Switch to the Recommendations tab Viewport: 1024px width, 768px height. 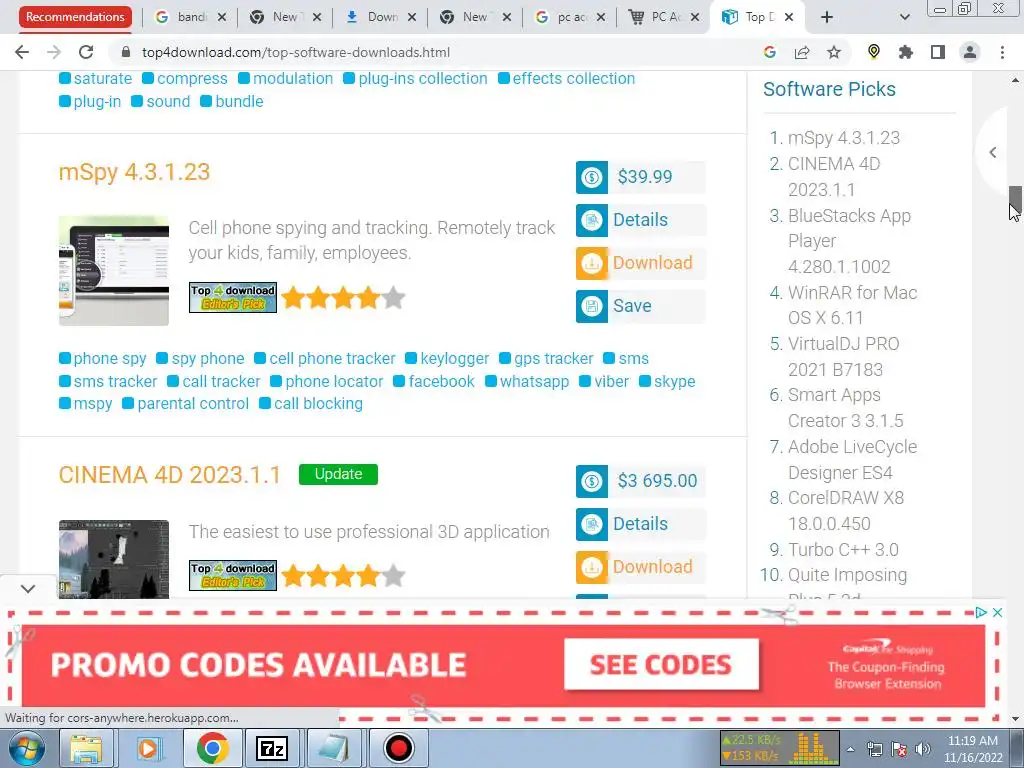(x=75, y=17)
